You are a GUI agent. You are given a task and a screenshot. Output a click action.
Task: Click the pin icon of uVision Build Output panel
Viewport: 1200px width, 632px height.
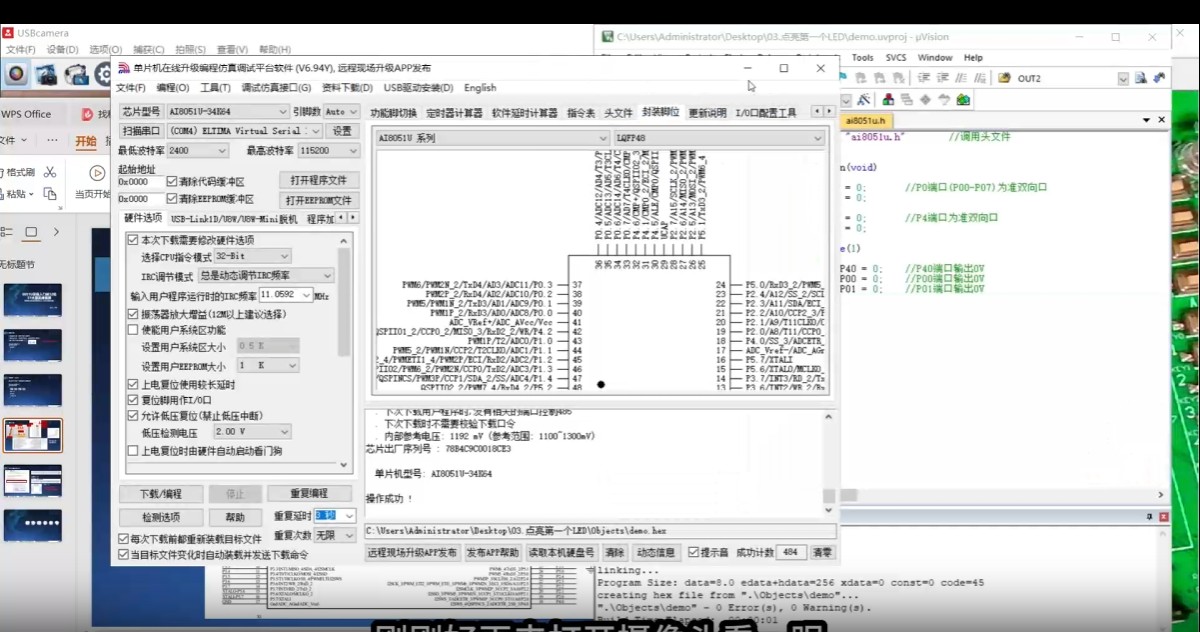tap(1149, 517)
